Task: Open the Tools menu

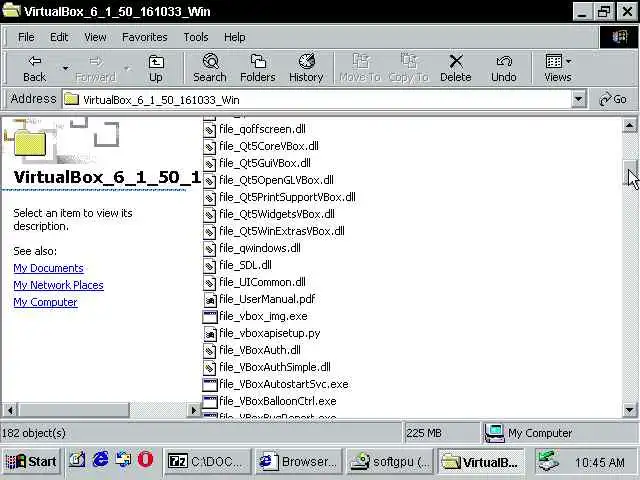Action: [x=196, y=37]
